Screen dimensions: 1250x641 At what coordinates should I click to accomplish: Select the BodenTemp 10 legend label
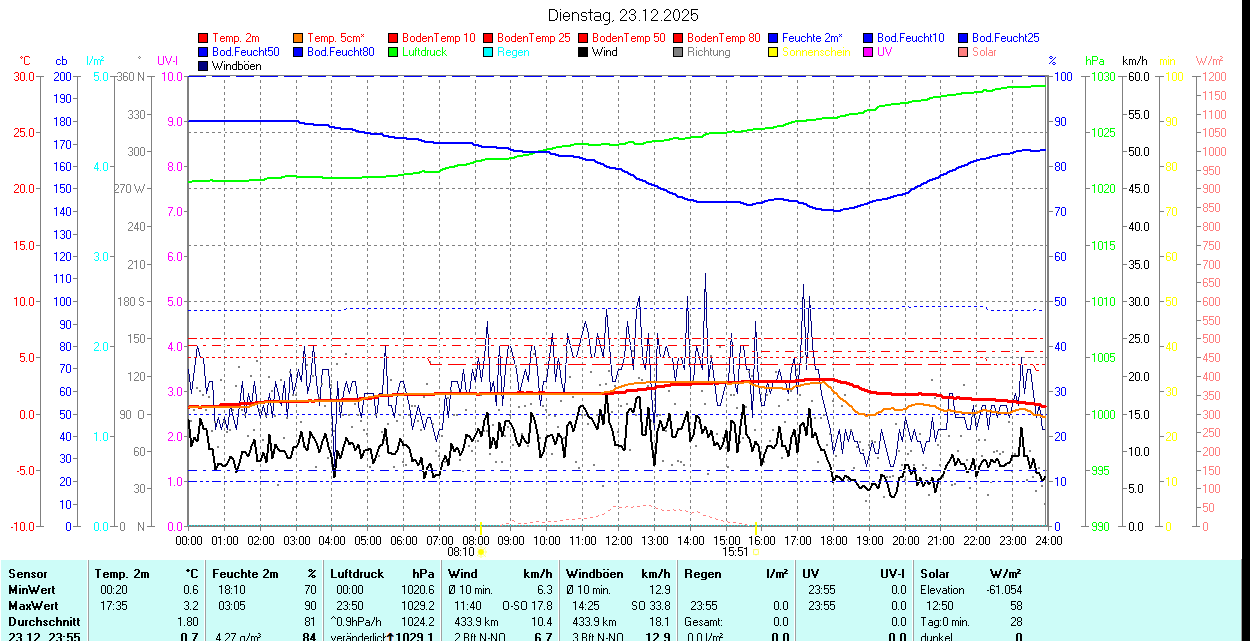[x=438, y=38]
